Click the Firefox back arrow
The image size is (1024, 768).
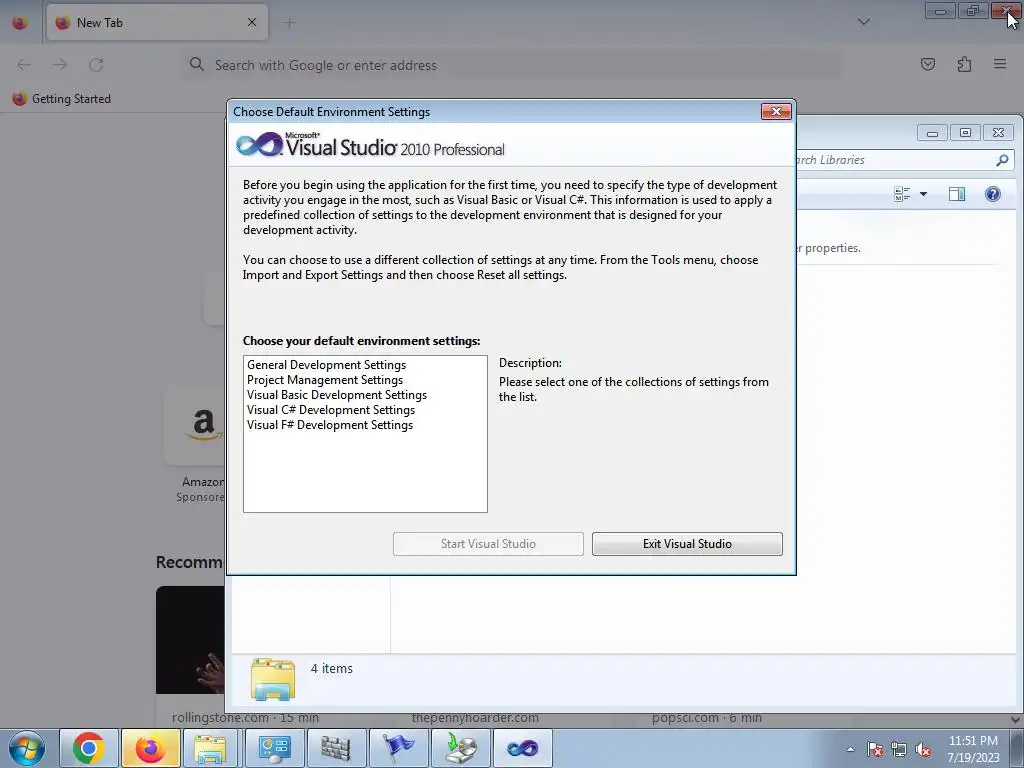tap(24, 65)
